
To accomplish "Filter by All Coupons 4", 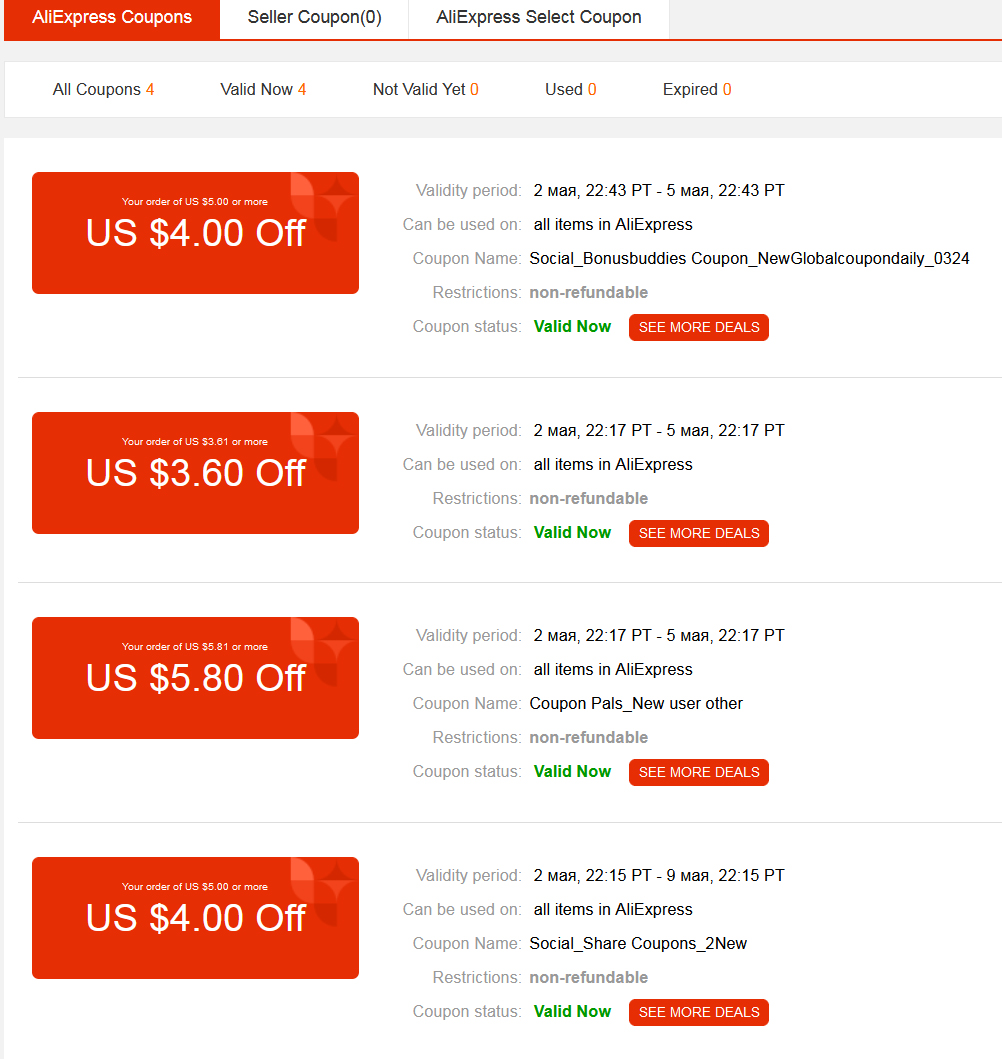I will coord(103,90).
